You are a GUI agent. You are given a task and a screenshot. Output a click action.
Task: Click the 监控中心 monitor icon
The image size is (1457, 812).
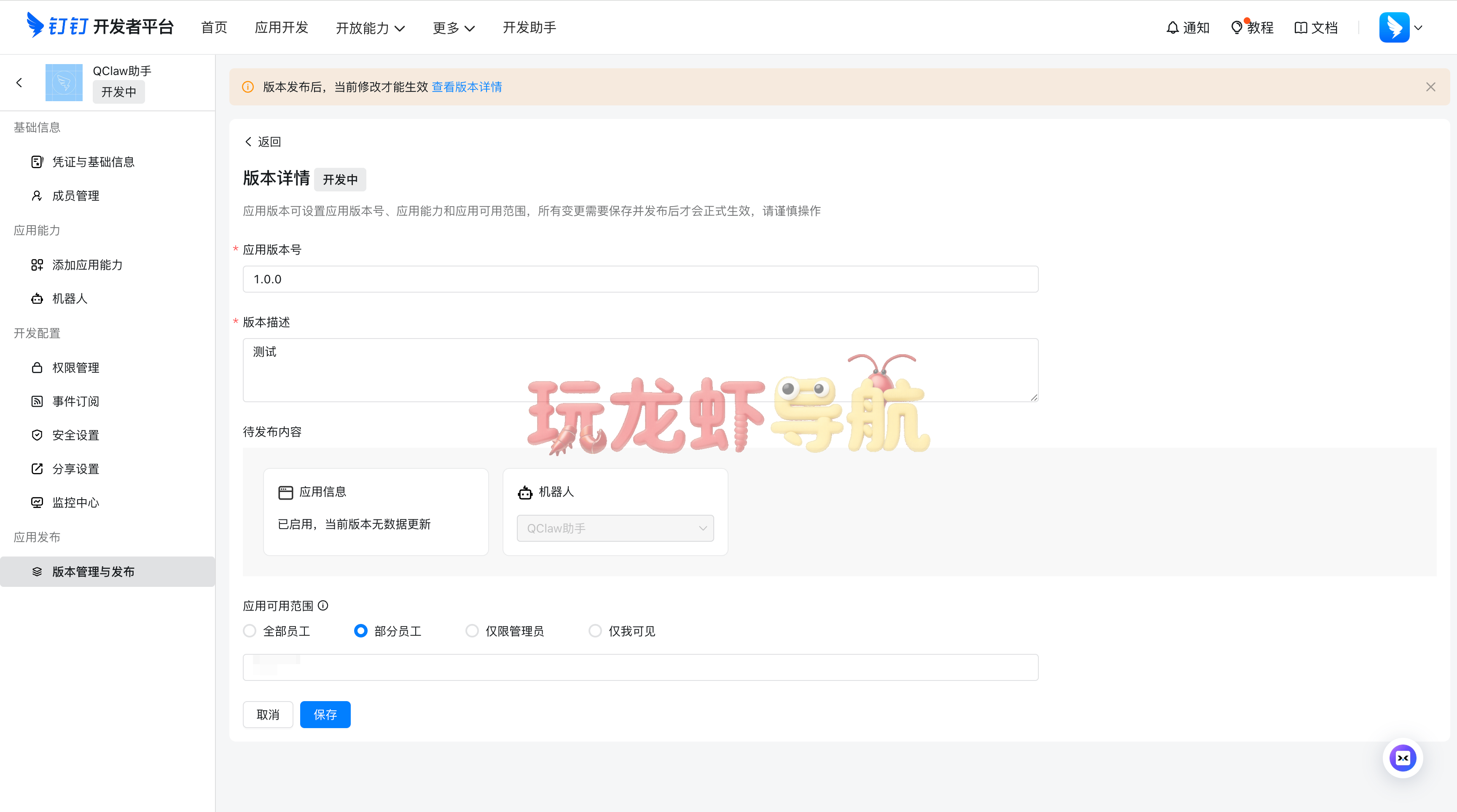click(x=37, y=503)
